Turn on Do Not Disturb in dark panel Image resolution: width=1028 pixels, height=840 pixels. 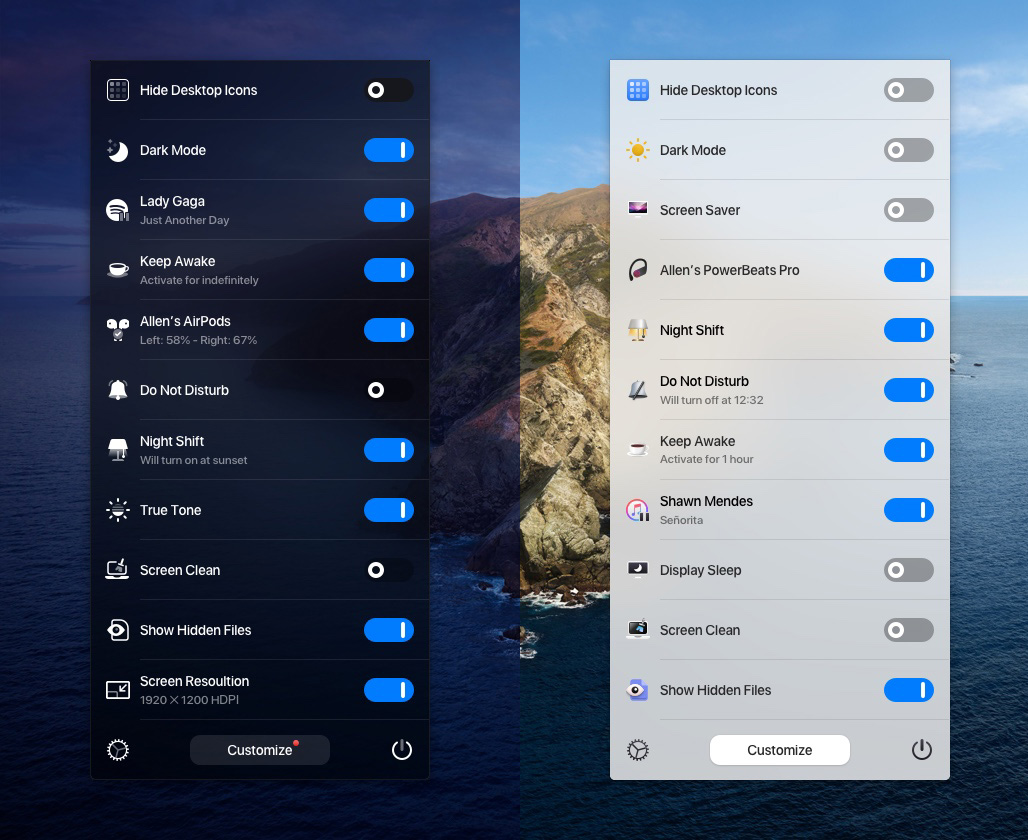[x=388, y=390]
